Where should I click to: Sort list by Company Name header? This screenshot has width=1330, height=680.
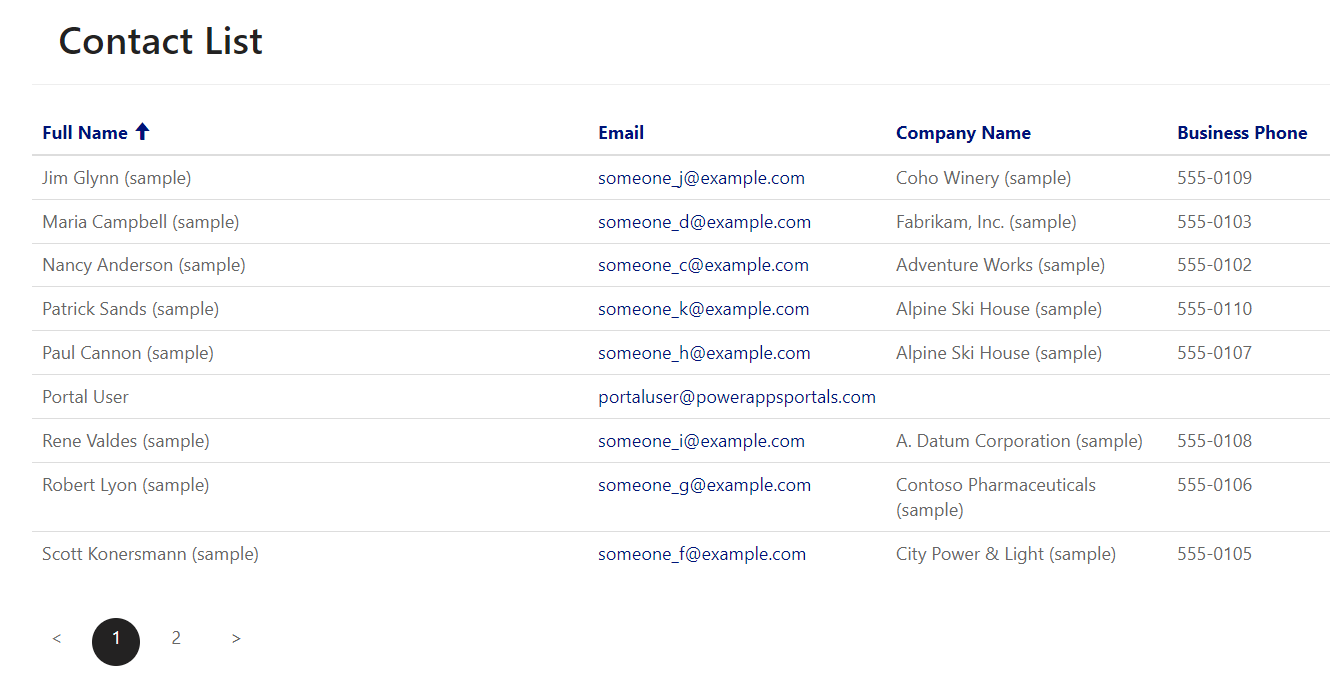click(963, 133)
